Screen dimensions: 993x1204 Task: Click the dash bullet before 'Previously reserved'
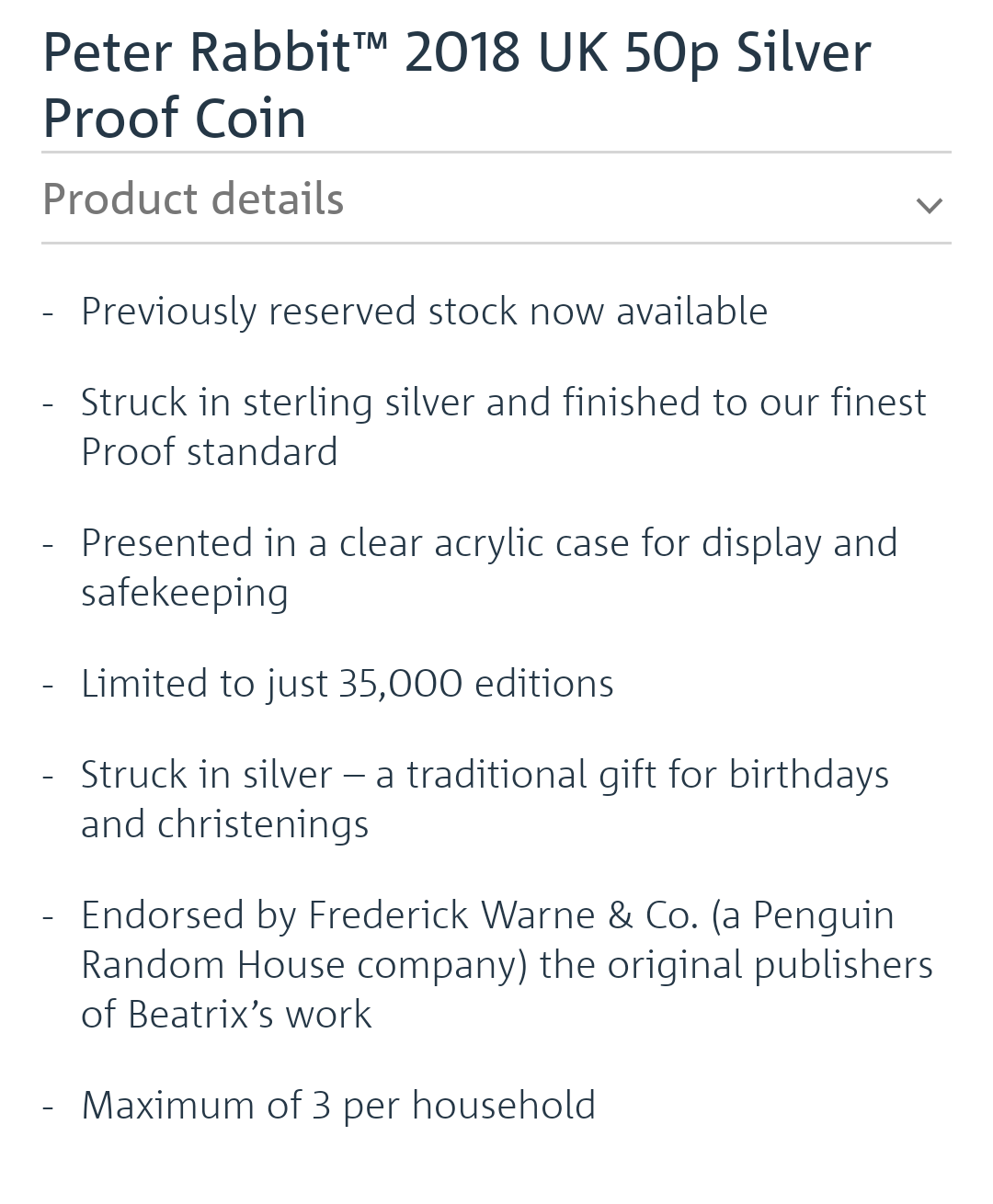pos(49,313)
